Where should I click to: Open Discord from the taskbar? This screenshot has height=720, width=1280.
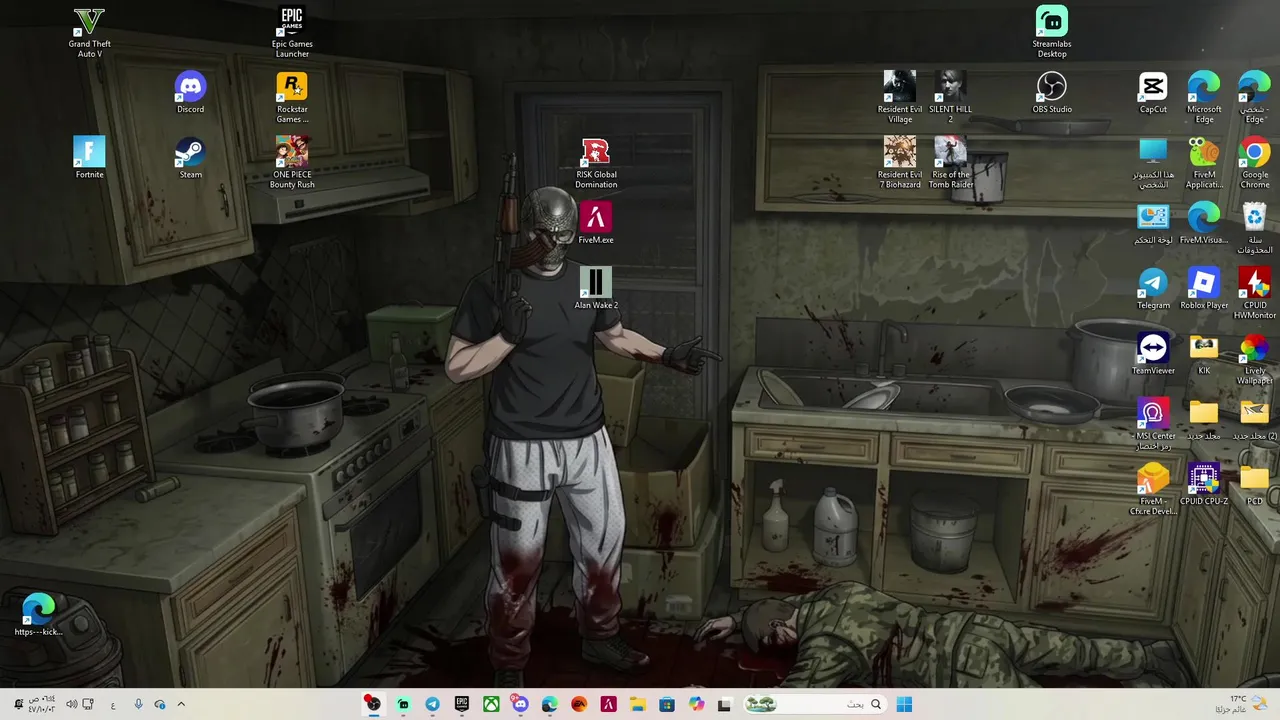(x=520, y=704)
